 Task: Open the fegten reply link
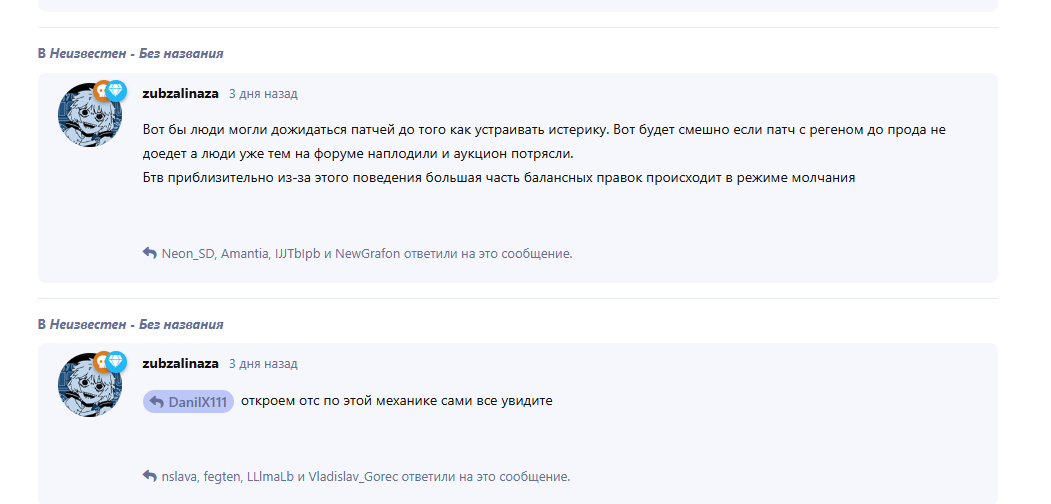222,477
